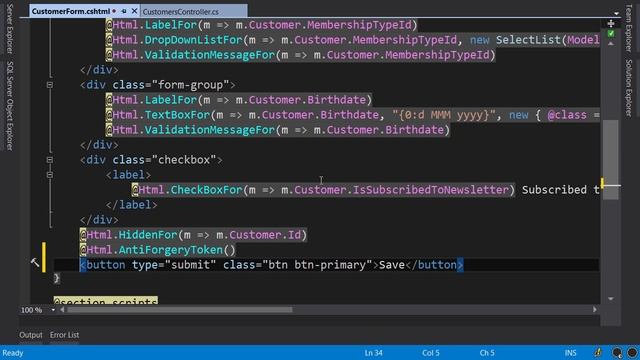640x360 pixels.
Task: Click the Html.LabelFor Customer.Birthdate code
Action: tap(239, 100)
